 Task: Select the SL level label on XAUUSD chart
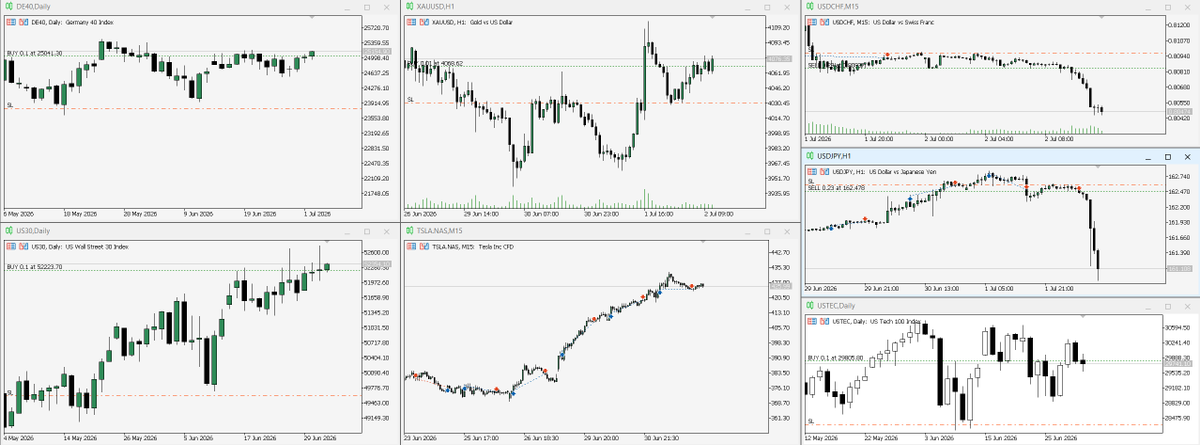click(410, 99)
